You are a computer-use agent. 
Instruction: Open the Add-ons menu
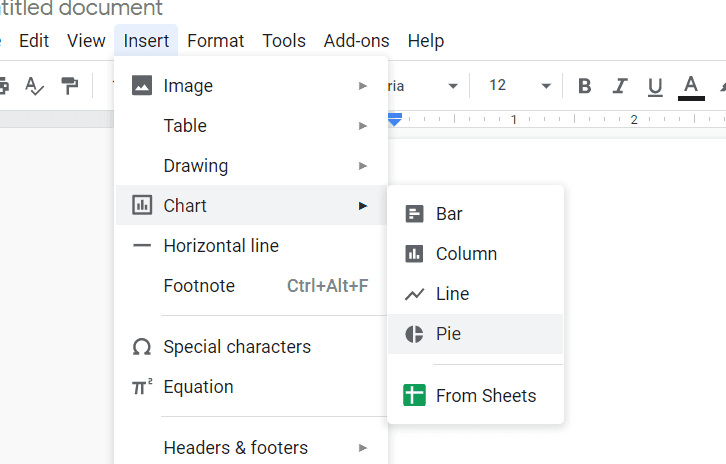tap(356, 41)
